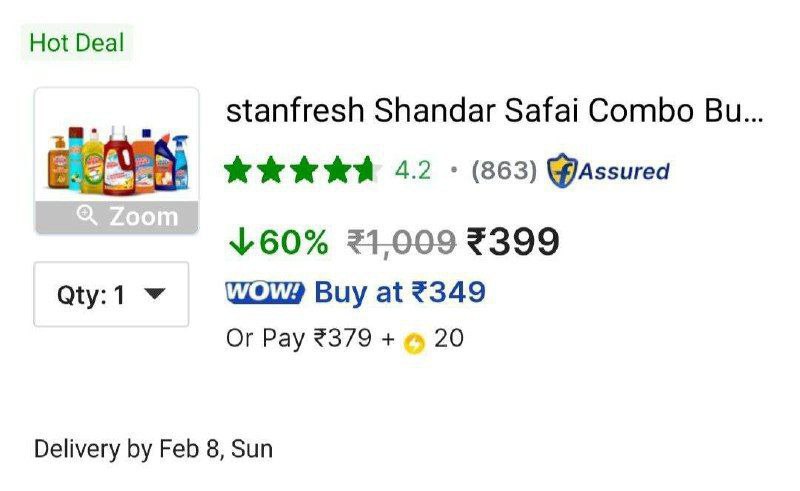Click the Flipkart Assured shield icon
This screenshot has width=800, height=491.
point(562,170)
